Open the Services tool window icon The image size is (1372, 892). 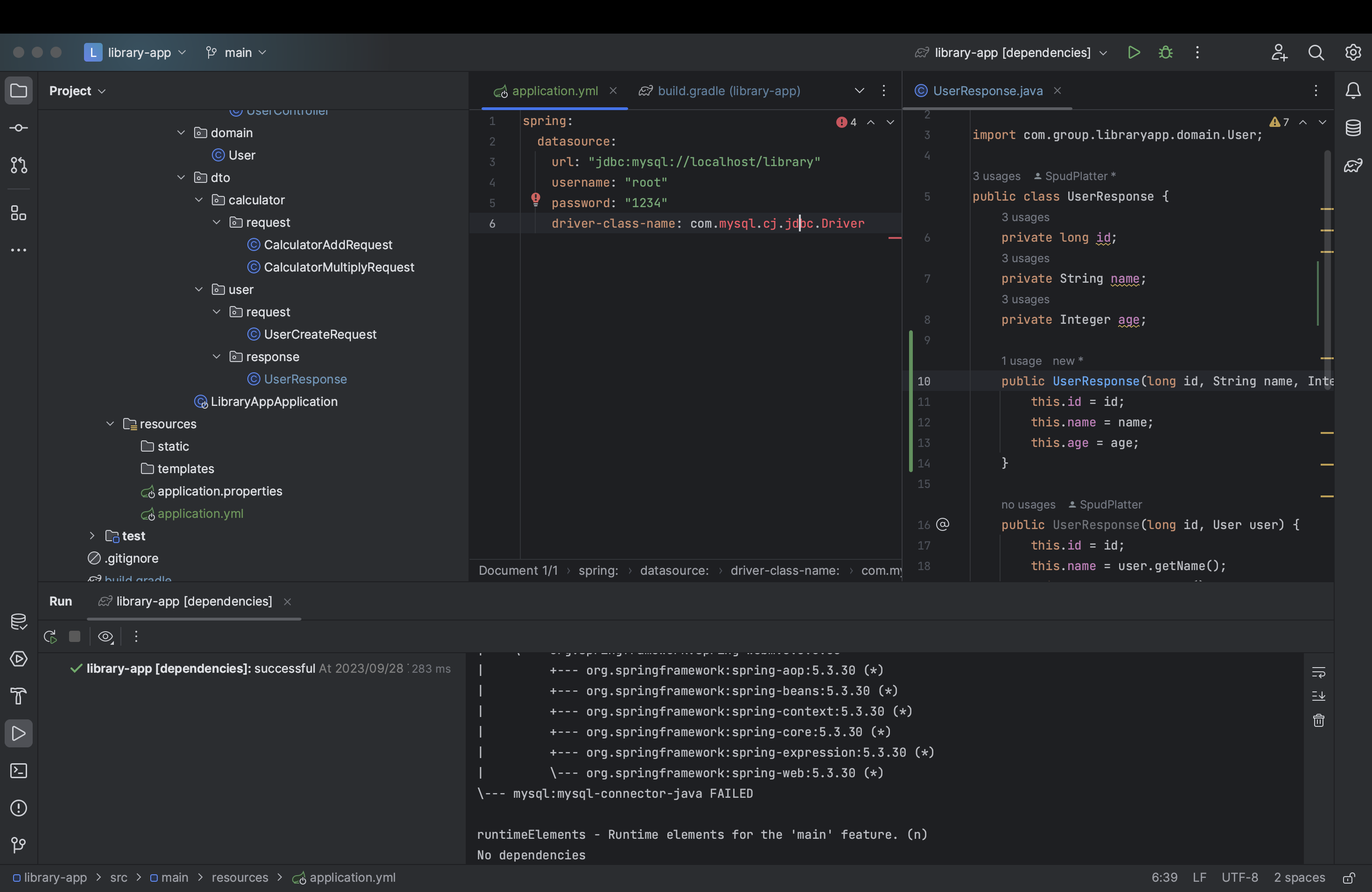click(19, 659)
